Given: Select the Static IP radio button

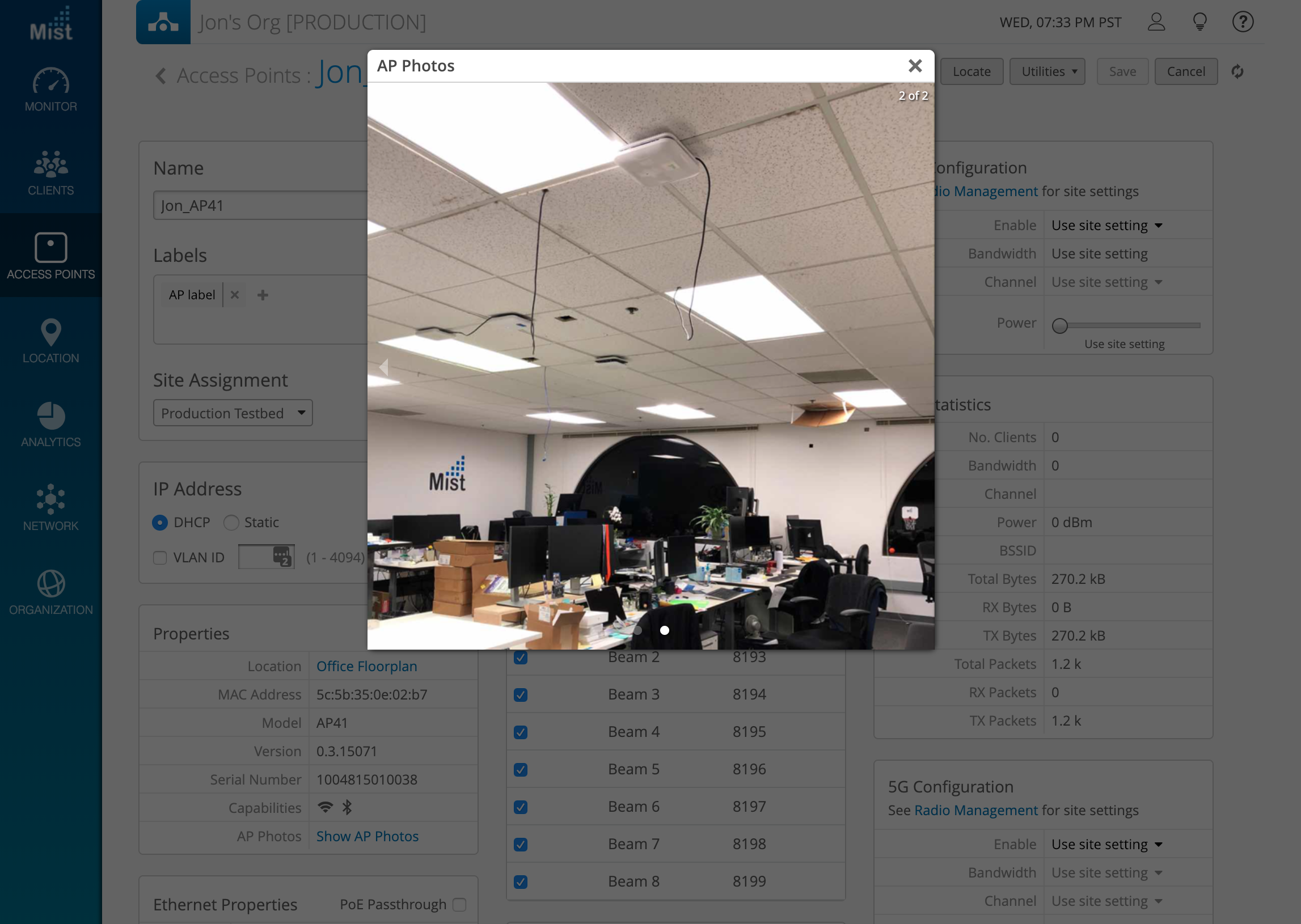Looking at the screenshot, I should [x=231, y=522].
